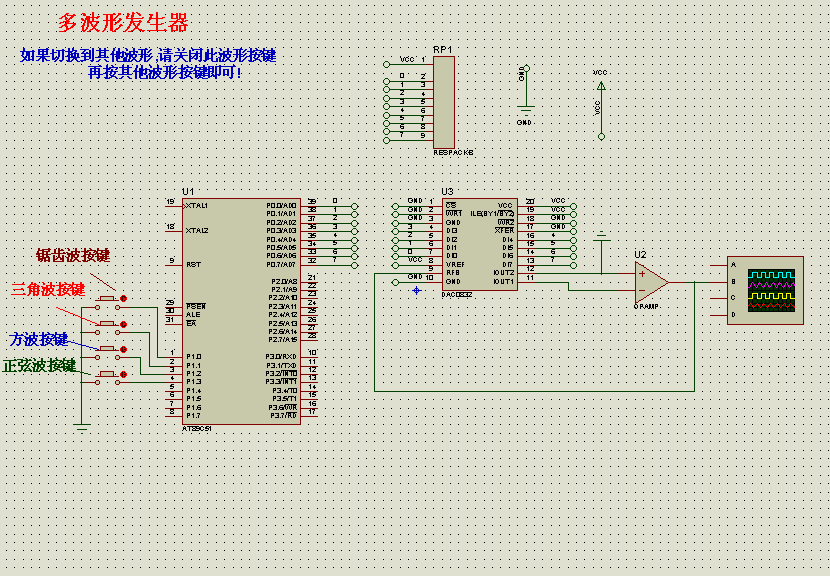Click the P1.0 pin label
830x576 pixels.
[x=194, y=357]
